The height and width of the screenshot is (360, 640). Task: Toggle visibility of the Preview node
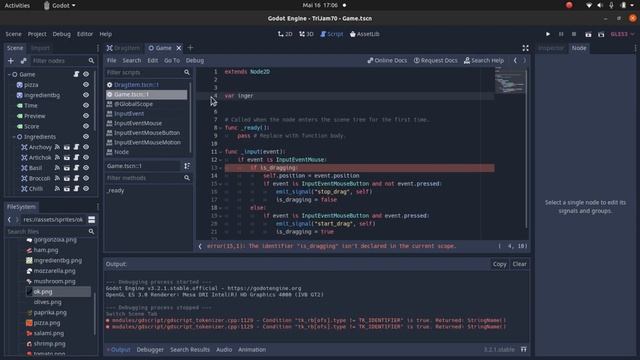[x=86, y=116]
